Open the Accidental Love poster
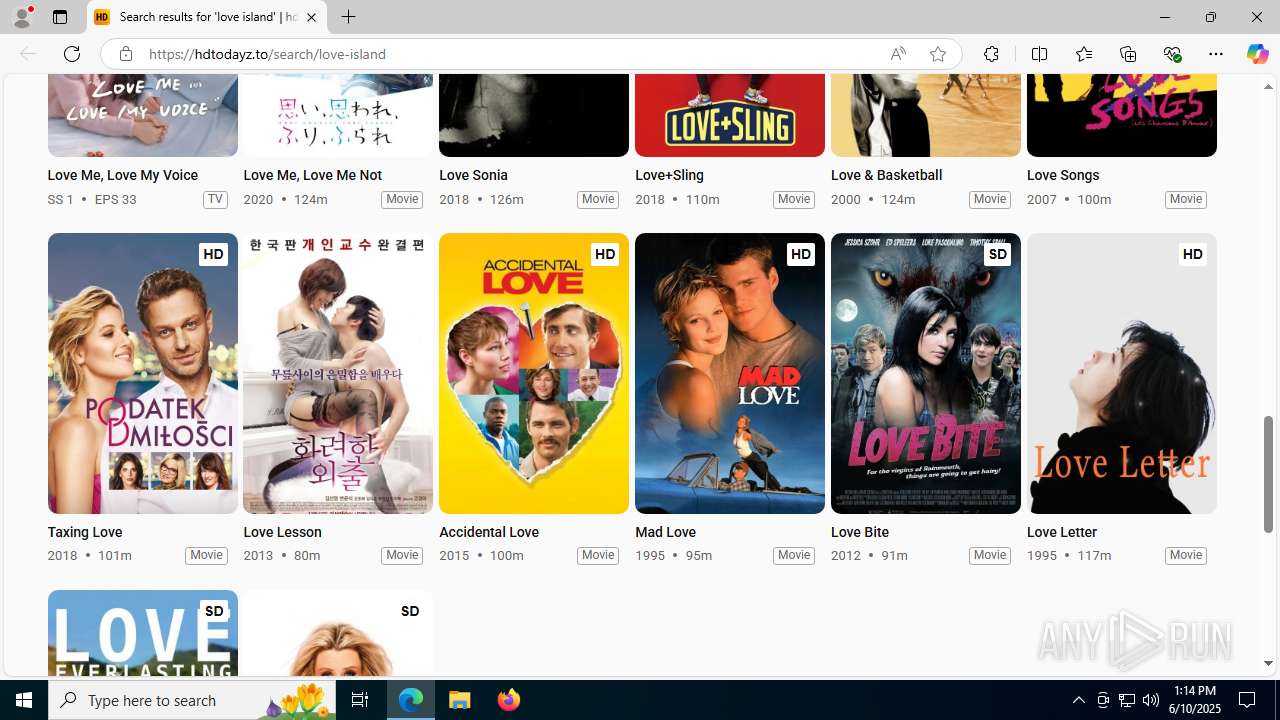1280x720 pixels. click(534, 373)
